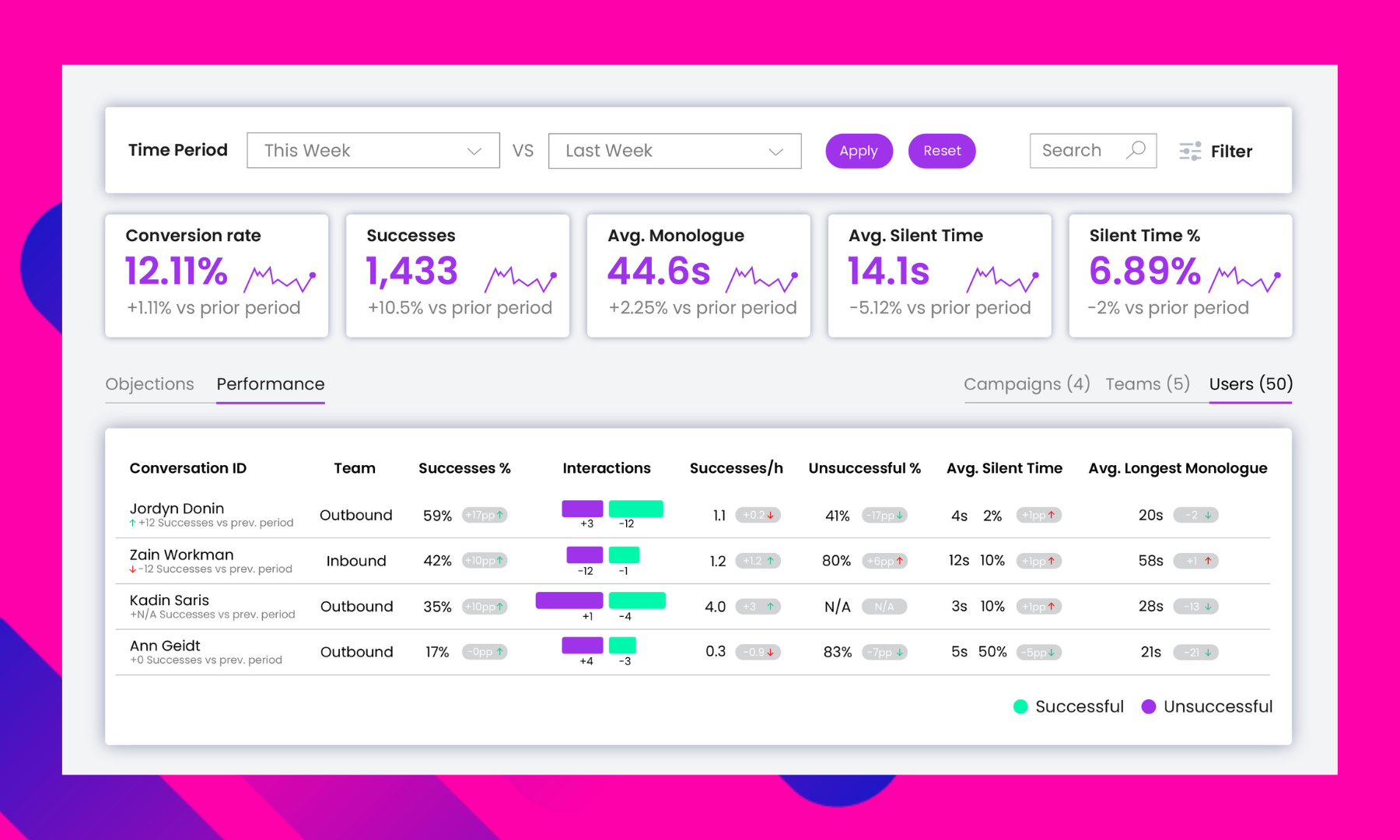Click Kadin Saris' +10pp successes badge
Viewport: 1400px width, 840px height.
485,606
